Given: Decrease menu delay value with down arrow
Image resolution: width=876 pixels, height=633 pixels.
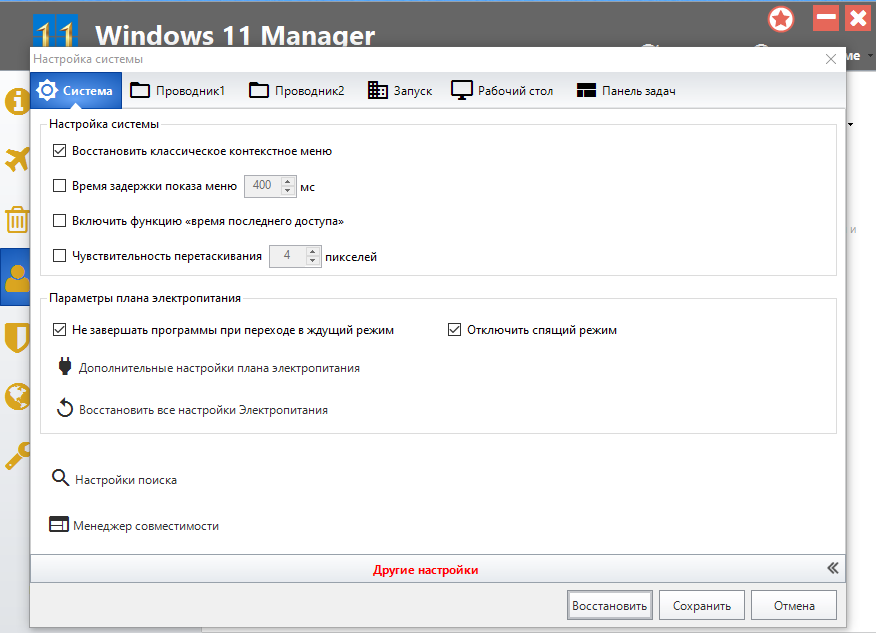Looking at the screenshot, I should 287,191.
